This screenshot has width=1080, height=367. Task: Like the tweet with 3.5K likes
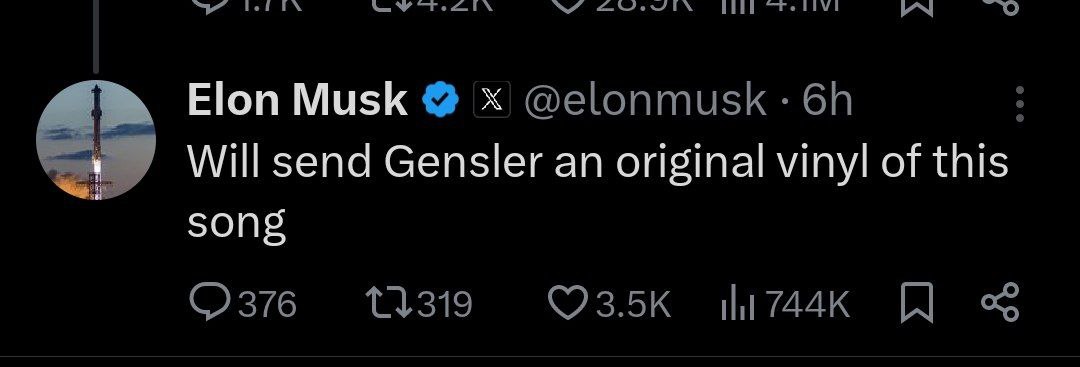(609, 304)
